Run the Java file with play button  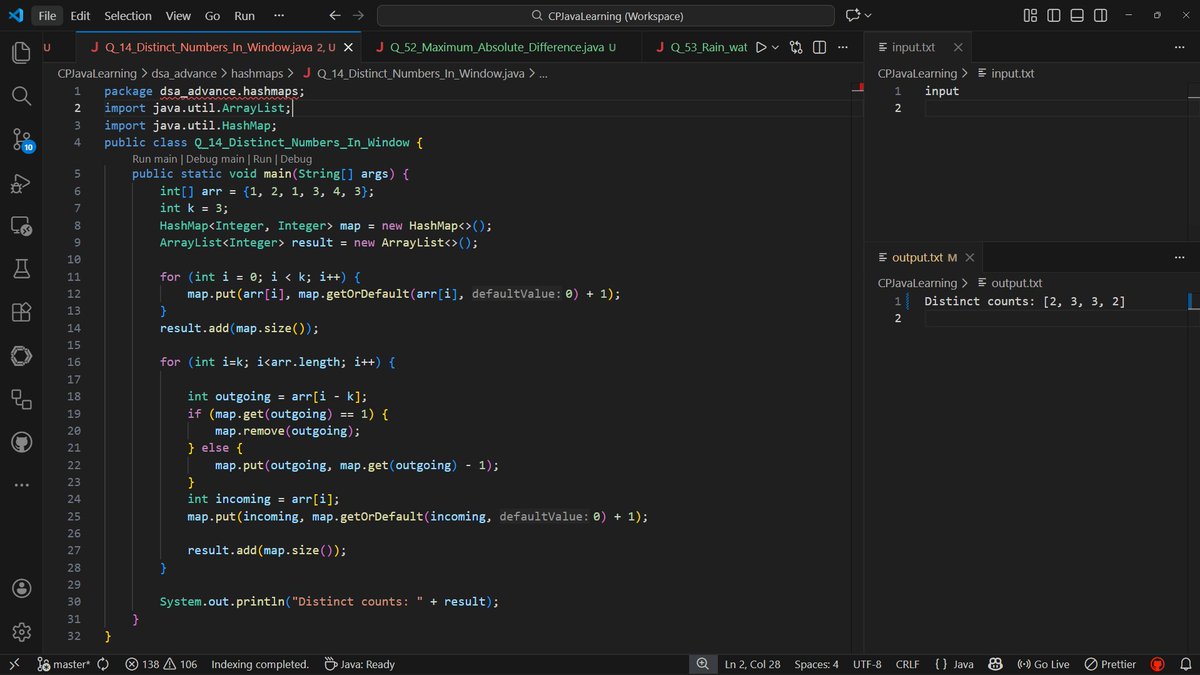tap(761, 47)
